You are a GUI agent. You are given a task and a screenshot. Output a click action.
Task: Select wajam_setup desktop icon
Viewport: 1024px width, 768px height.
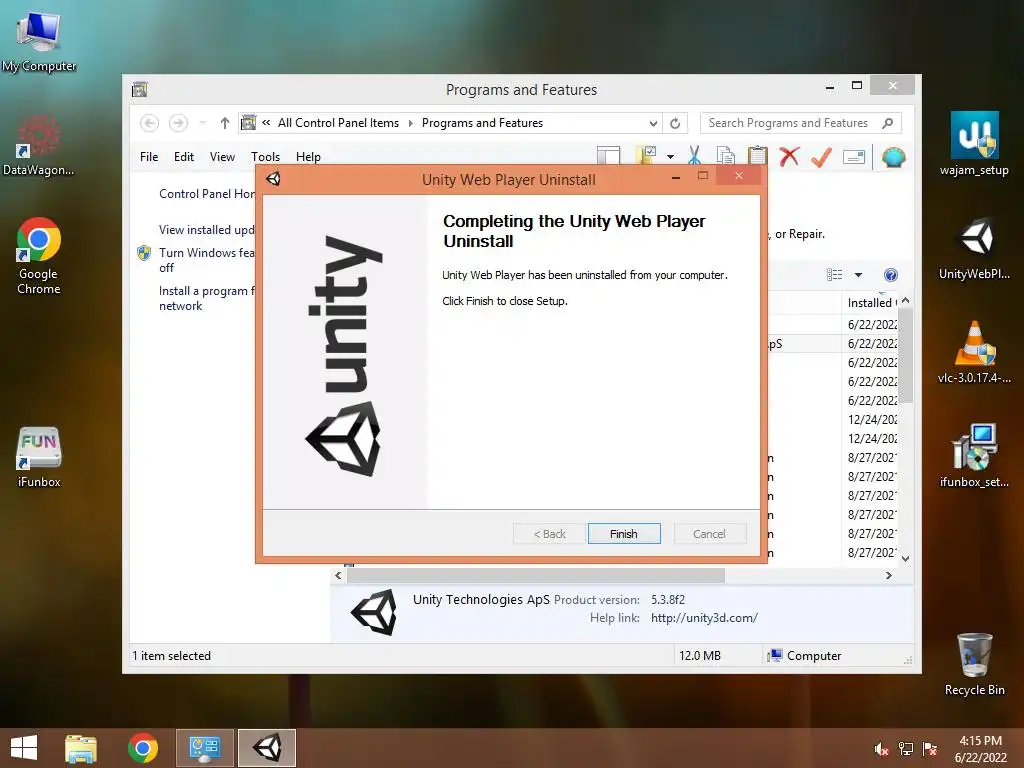click(x=974, y=144)
